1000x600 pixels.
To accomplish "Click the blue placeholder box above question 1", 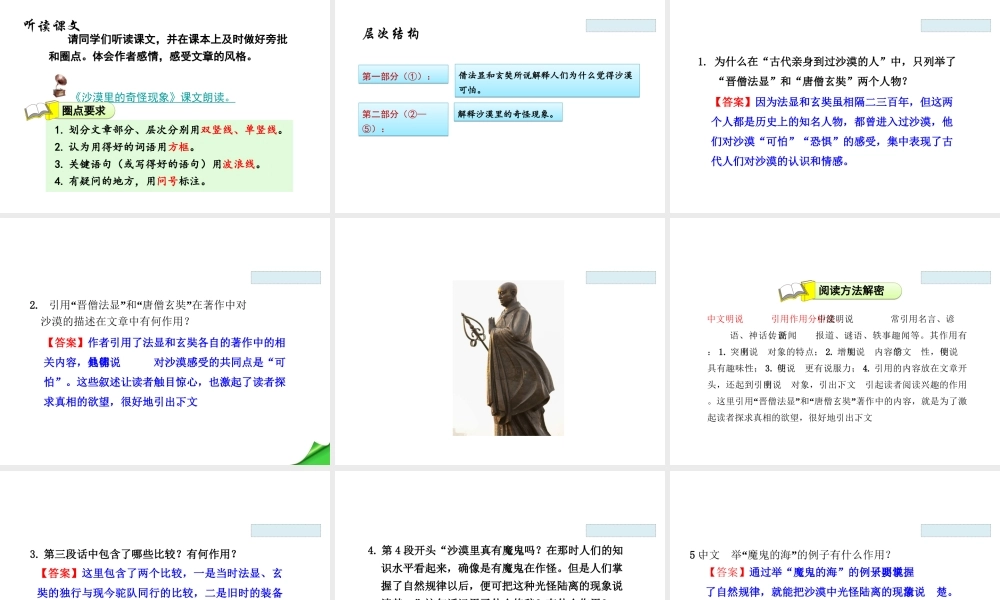I will (956, 26).
